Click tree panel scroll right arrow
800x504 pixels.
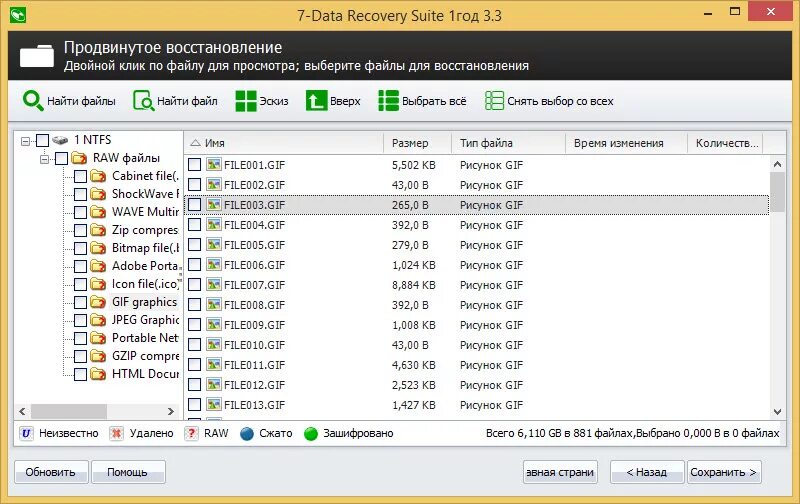pos(171,411)
